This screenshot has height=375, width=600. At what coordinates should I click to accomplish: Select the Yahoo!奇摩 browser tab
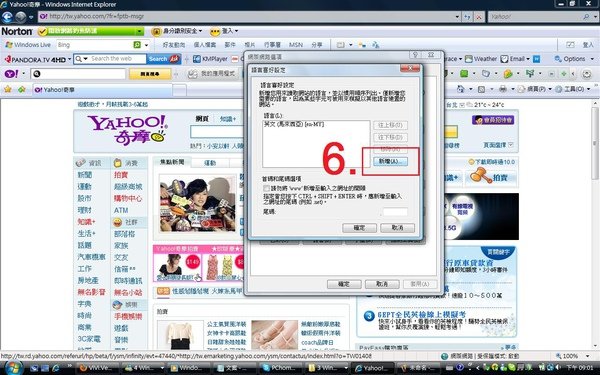(x=102, y=90)
